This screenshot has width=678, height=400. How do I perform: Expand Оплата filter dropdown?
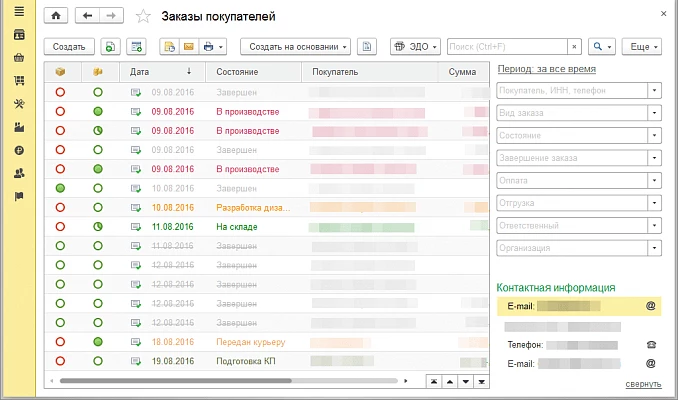pos(654,180)
